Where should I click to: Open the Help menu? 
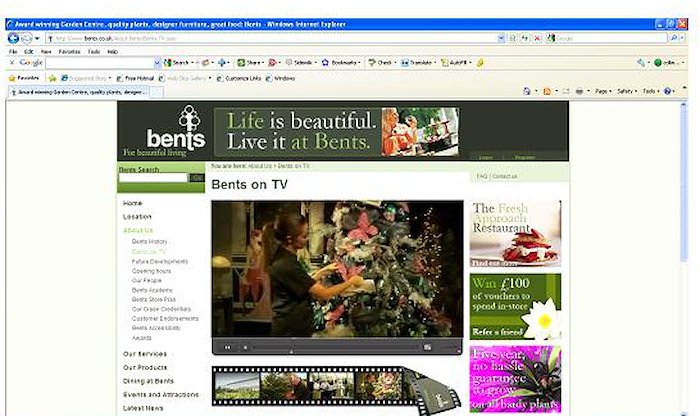tap(112, 52)
